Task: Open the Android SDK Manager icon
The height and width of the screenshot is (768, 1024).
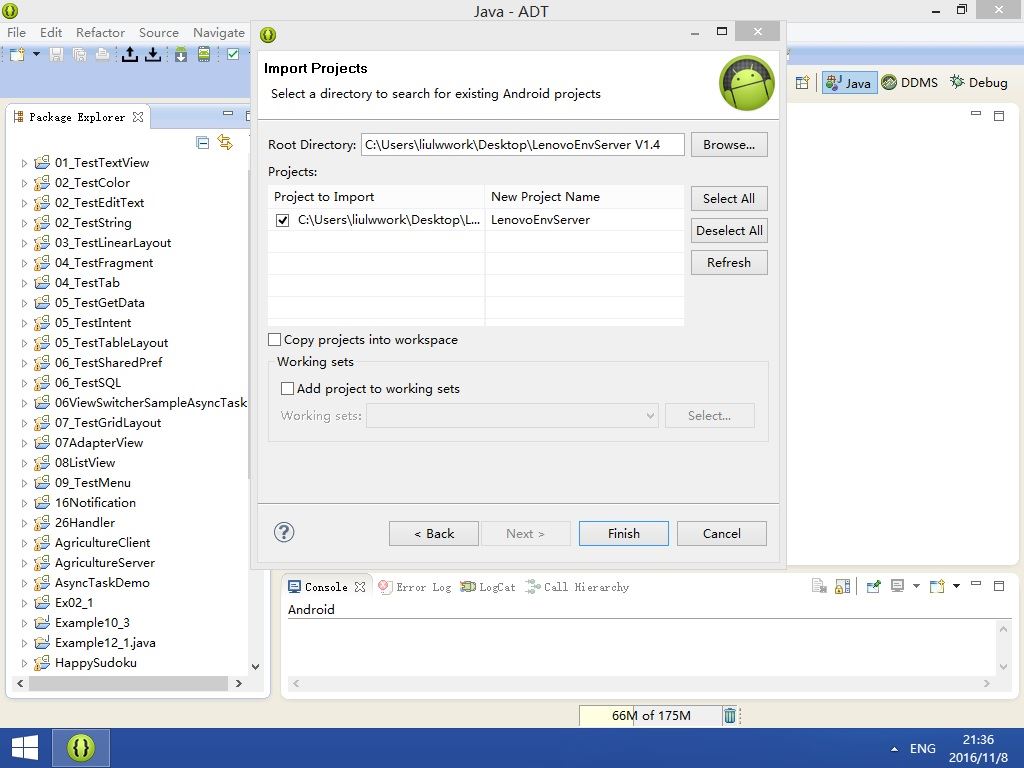Action: click(181, 54)
